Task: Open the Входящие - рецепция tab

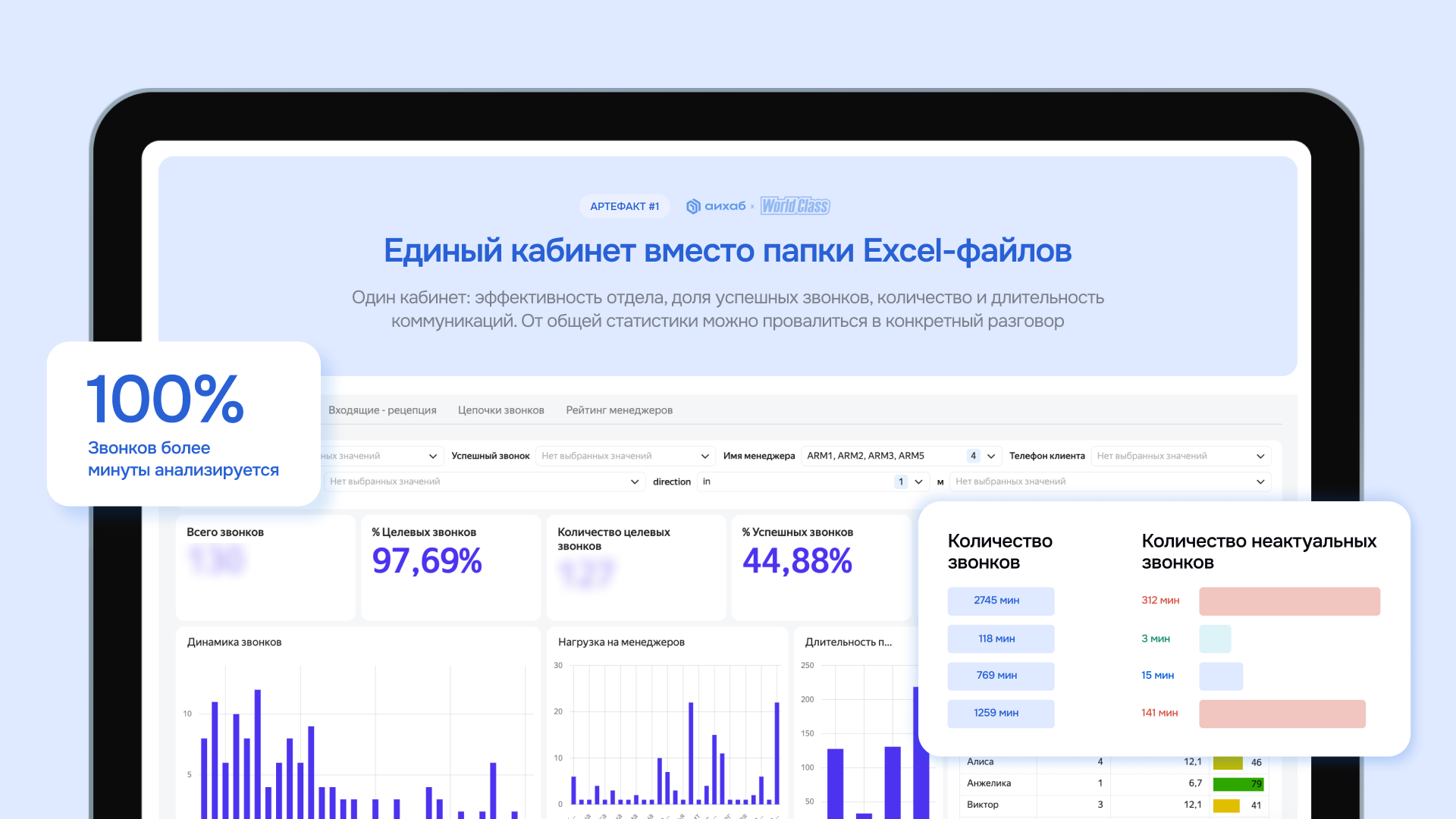Action: [382, 410]
